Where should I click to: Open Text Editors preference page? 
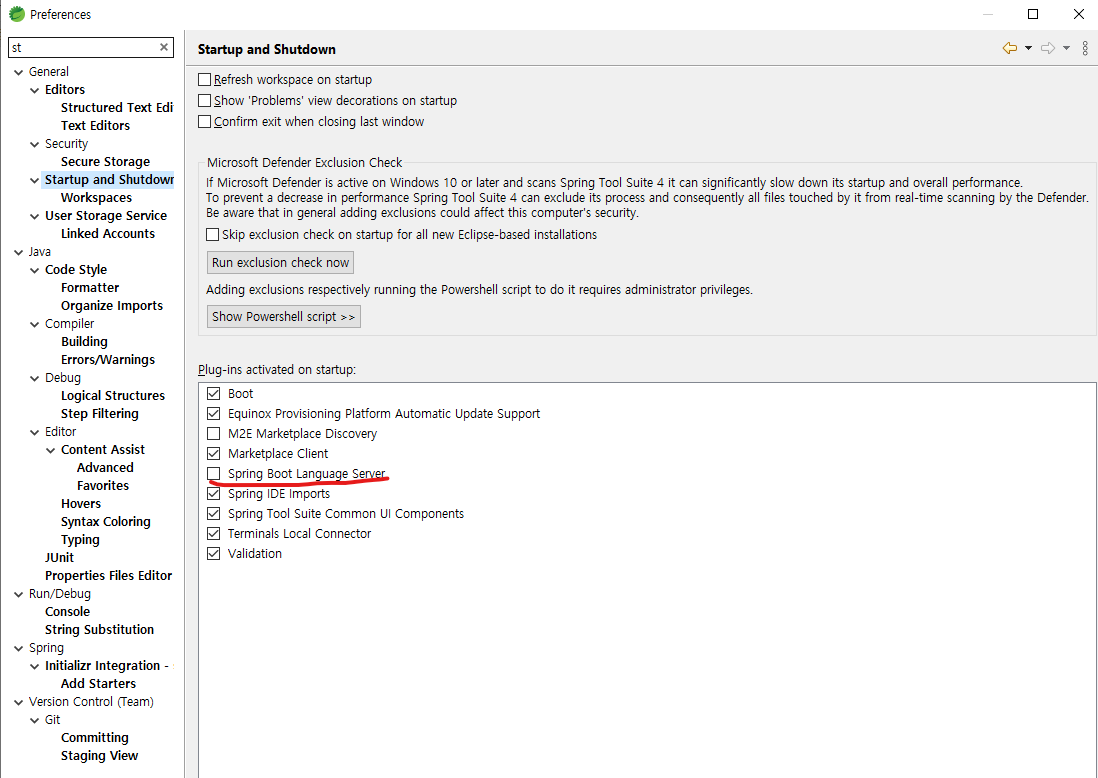(x=95, y=125)
